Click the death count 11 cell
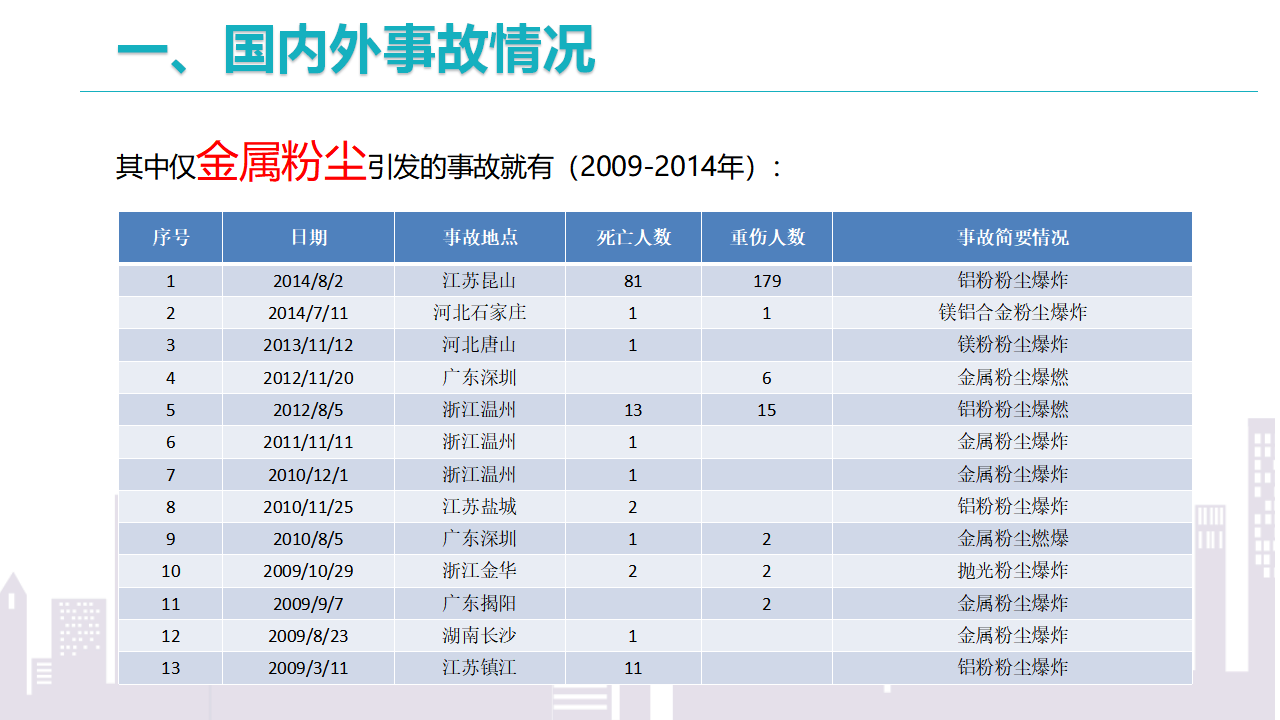The height and width of the screenshot is (720, 1280). coord(633,668)
